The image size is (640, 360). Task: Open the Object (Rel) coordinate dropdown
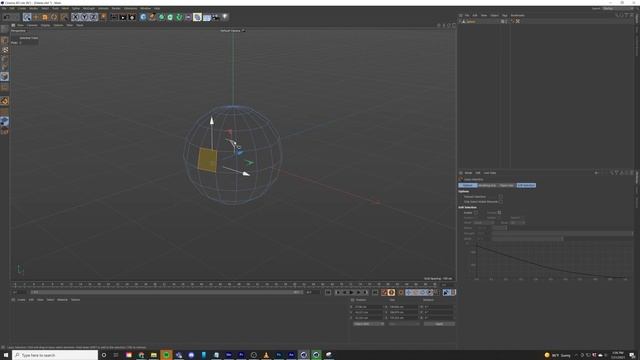tap(369, 324)
